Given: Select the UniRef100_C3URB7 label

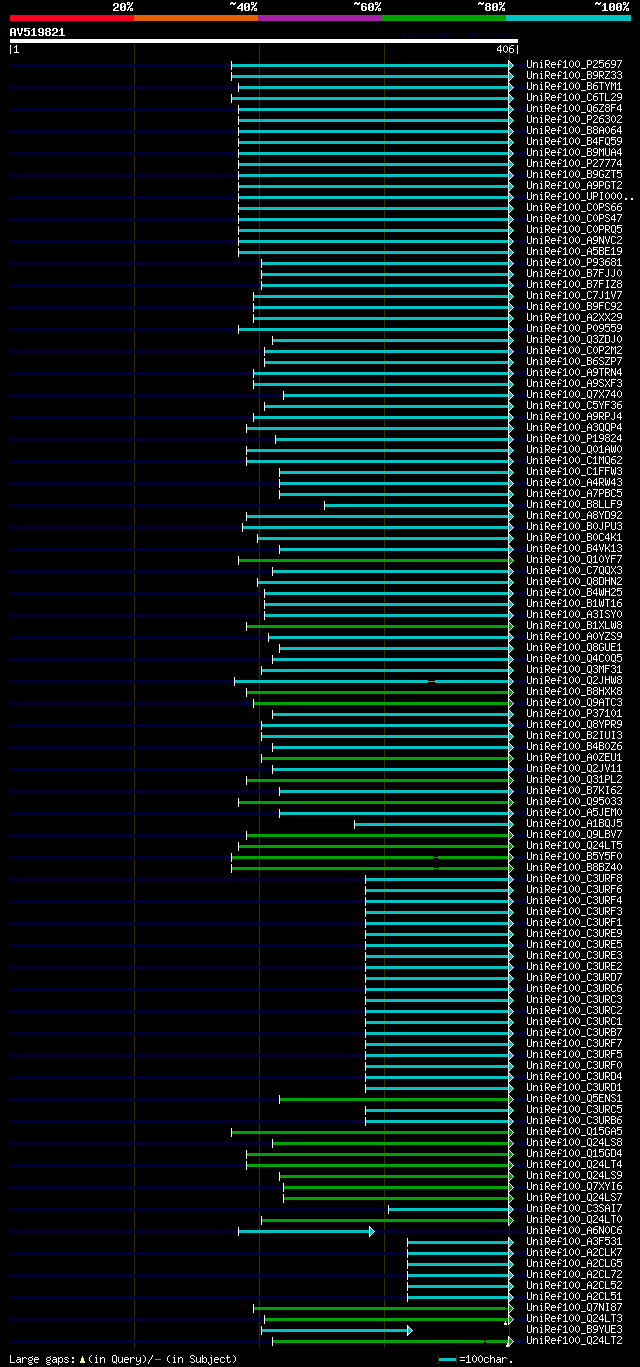Looking at the screenshot, I should tap(574, 1033).
